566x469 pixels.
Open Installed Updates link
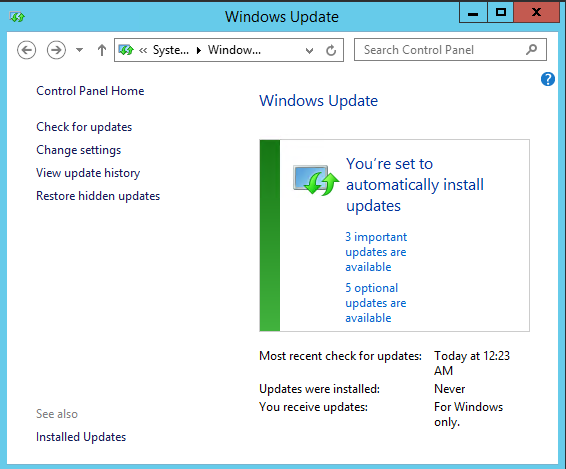coord(81,437)
